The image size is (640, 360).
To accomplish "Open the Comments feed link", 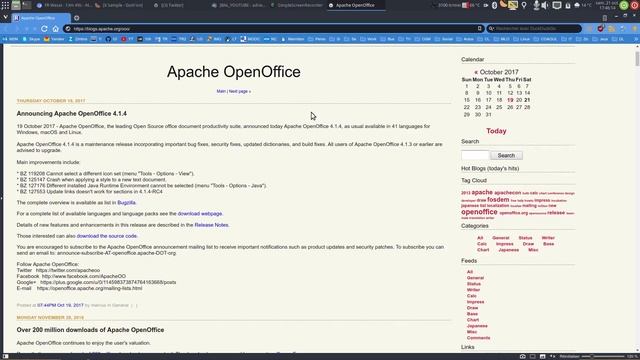I will tap(478, 338).
